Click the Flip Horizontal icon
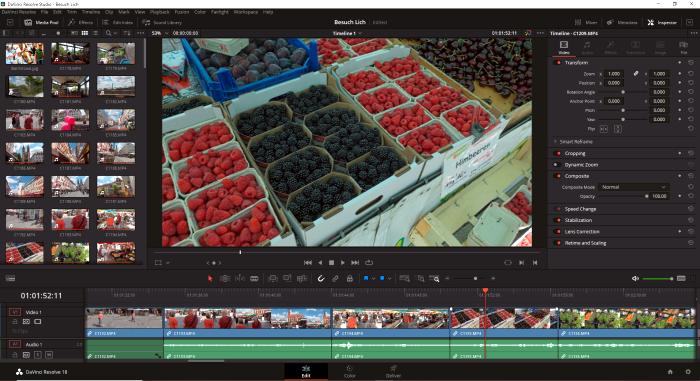Image resolution: width=700 pixels, height=381 pixels. (x=604, y=129)
